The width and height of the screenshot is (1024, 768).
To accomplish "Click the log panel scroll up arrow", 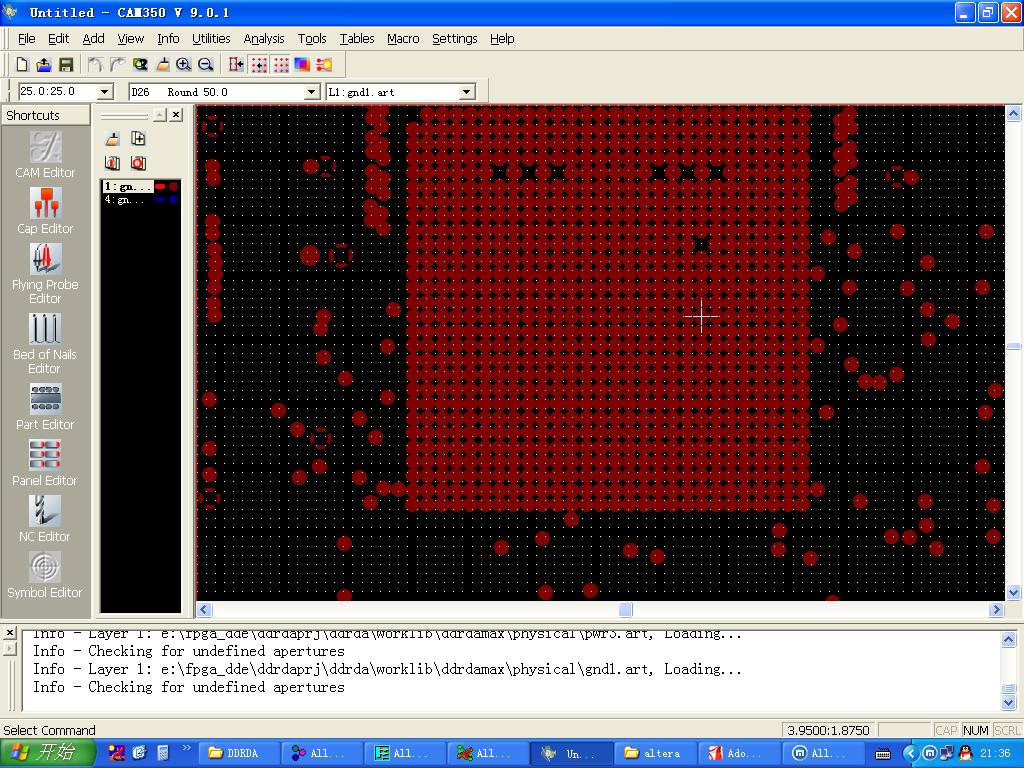I will coord(1008,639).
